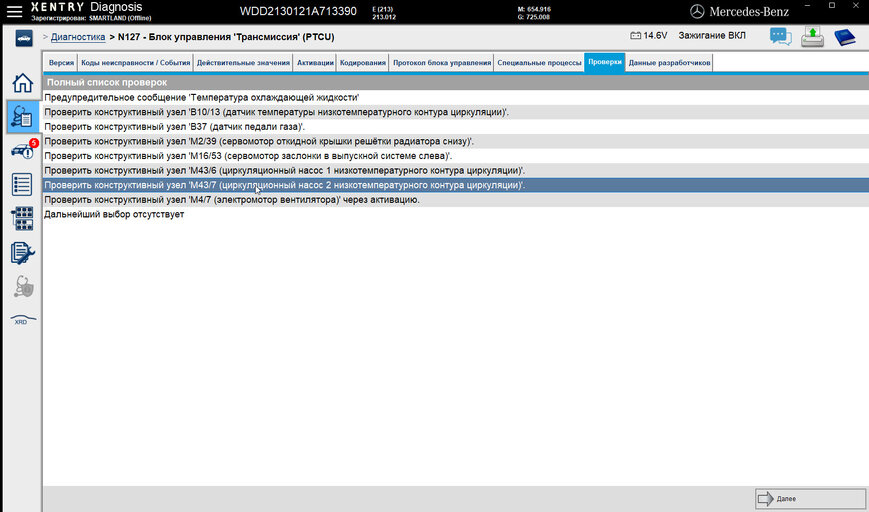The height and width of the screenshot is (512, 869).
Task: Click the red badge showing 5
Action: (x=34, y=143)
